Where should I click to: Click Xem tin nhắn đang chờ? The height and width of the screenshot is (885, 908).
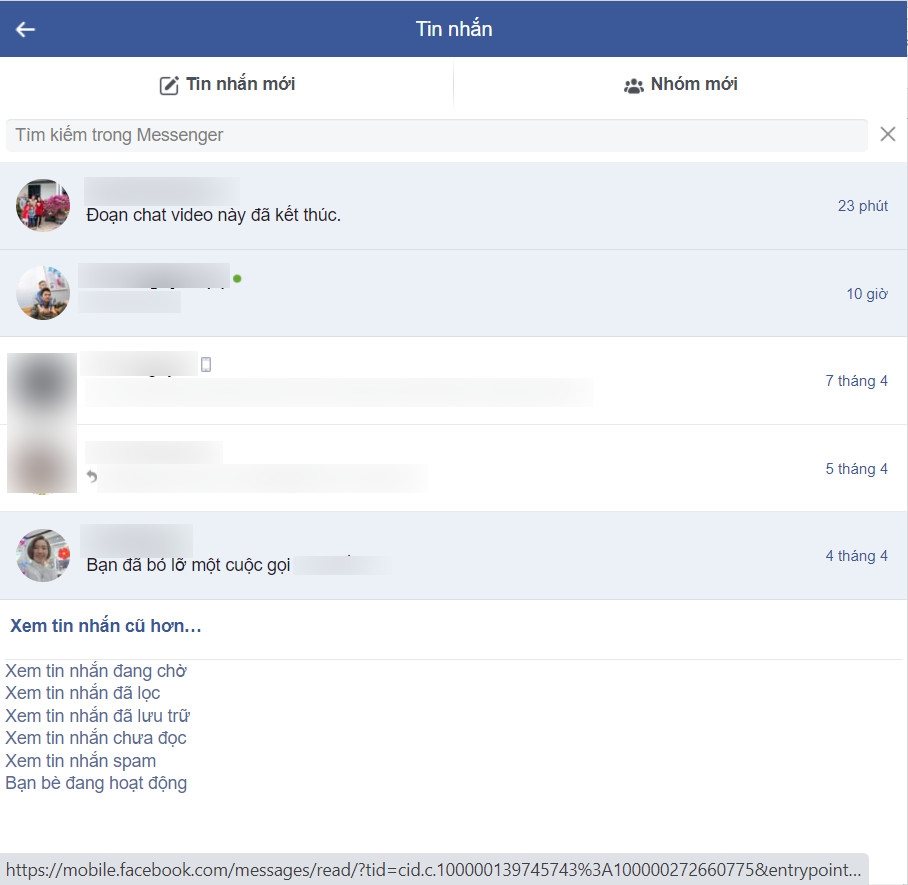click(x=94, y=670)
